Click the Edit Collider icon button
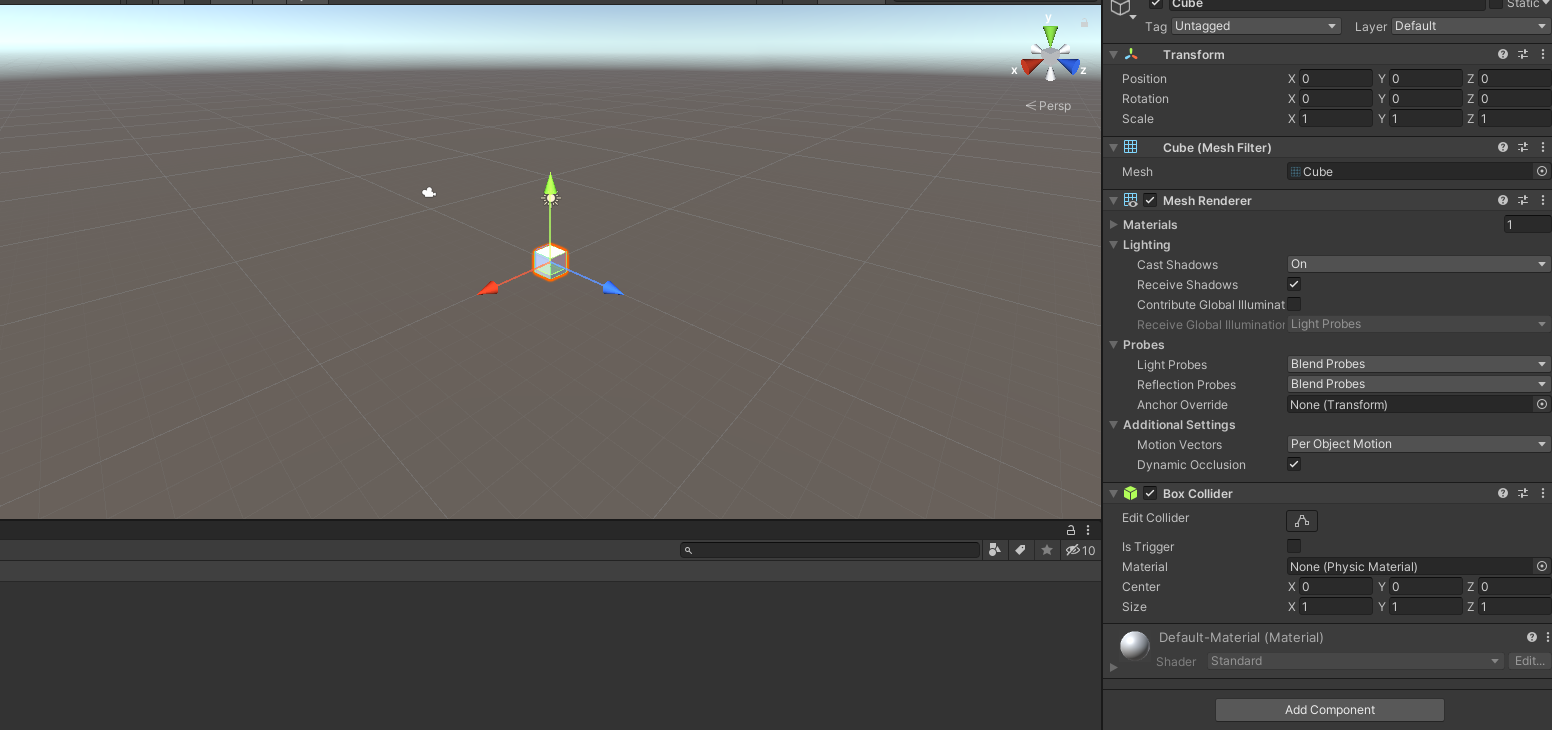This screenshot has height=730, width=1552. (x=1301, y=521)
